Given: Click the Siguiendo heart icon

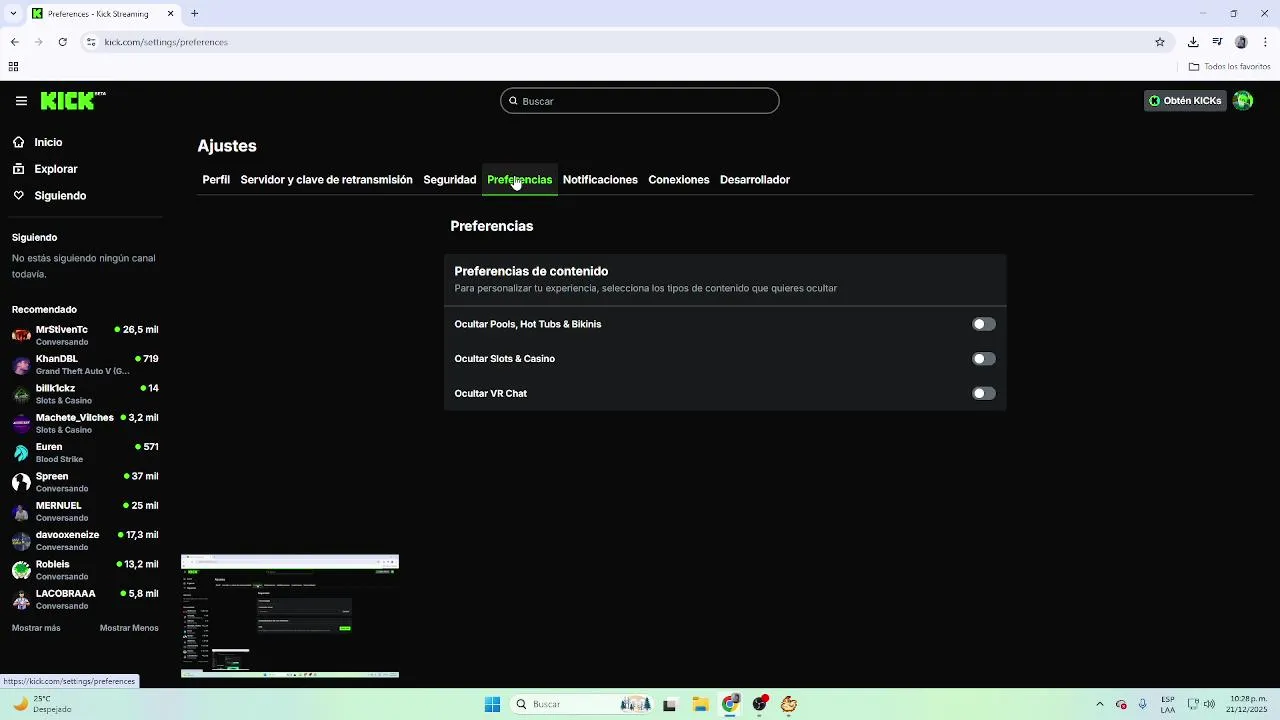Looking at the screenshot, I should coord(19,196).
